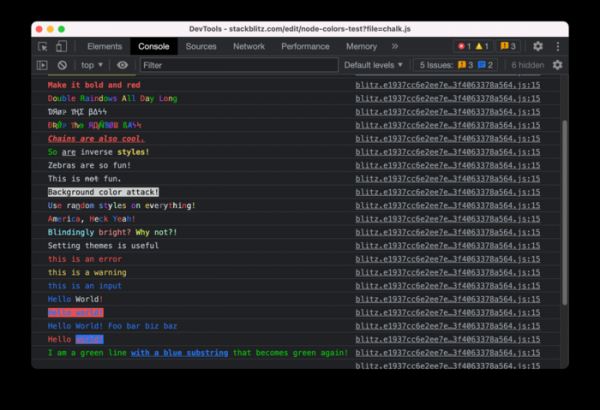The height and width of the screenshot is (410, 600).
Task: Show the console sidebar panel
Action: (43, 65)
